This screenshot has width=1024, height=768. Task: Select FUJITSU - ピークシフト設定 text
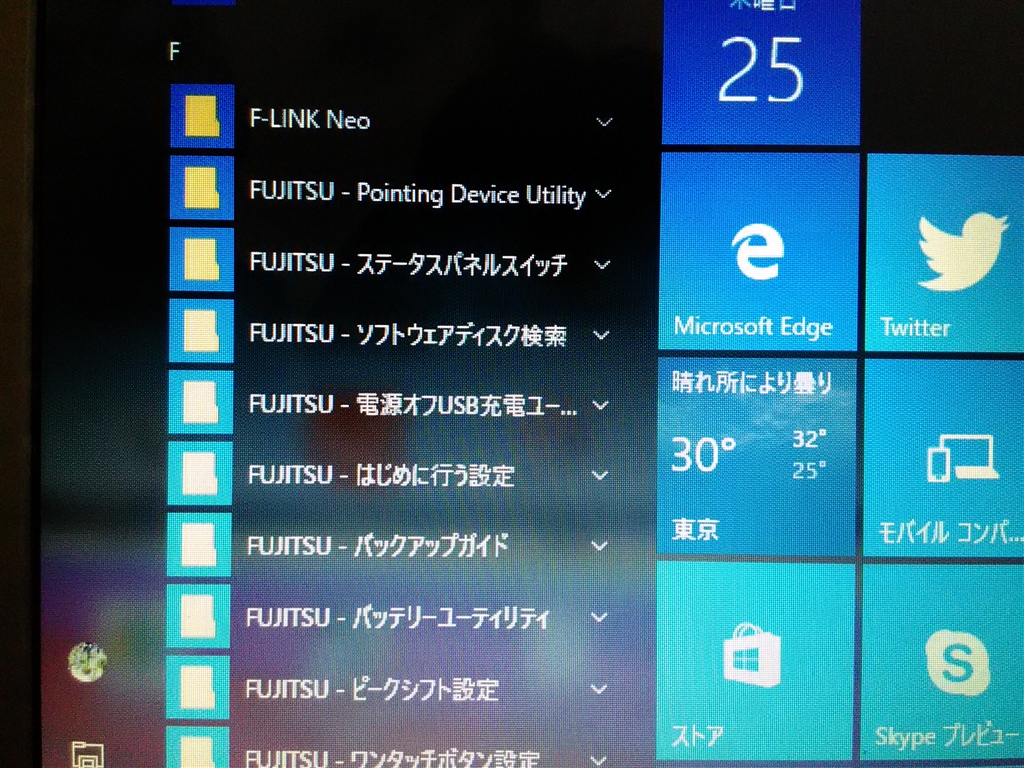(372, 689)
